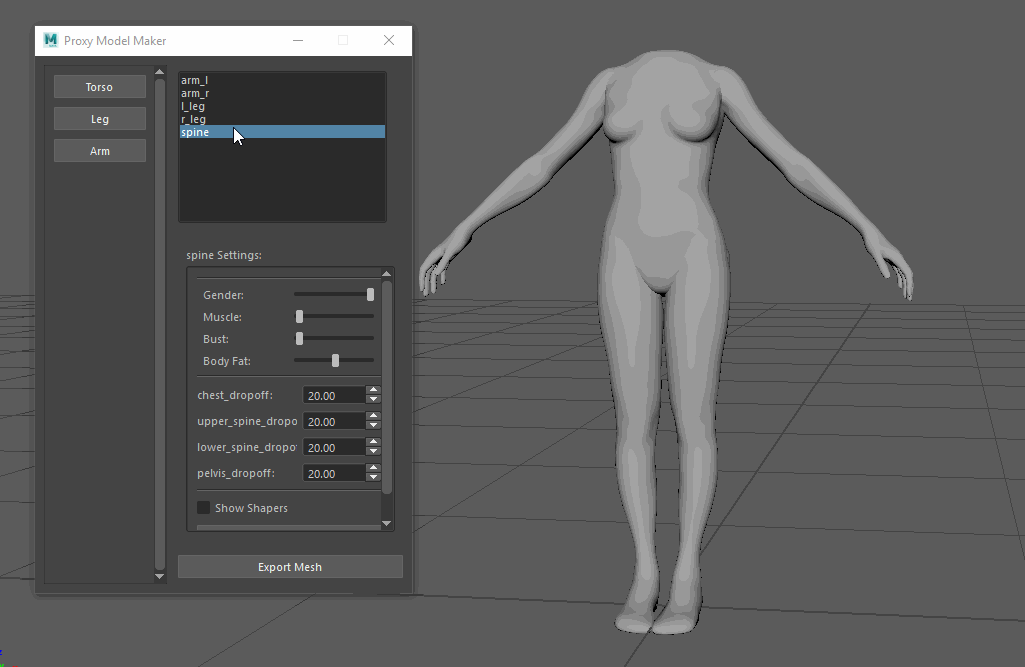
Task: Increase chest_dropoff with the up arrow
Action: pyautogui.click(x=373, y=390)
